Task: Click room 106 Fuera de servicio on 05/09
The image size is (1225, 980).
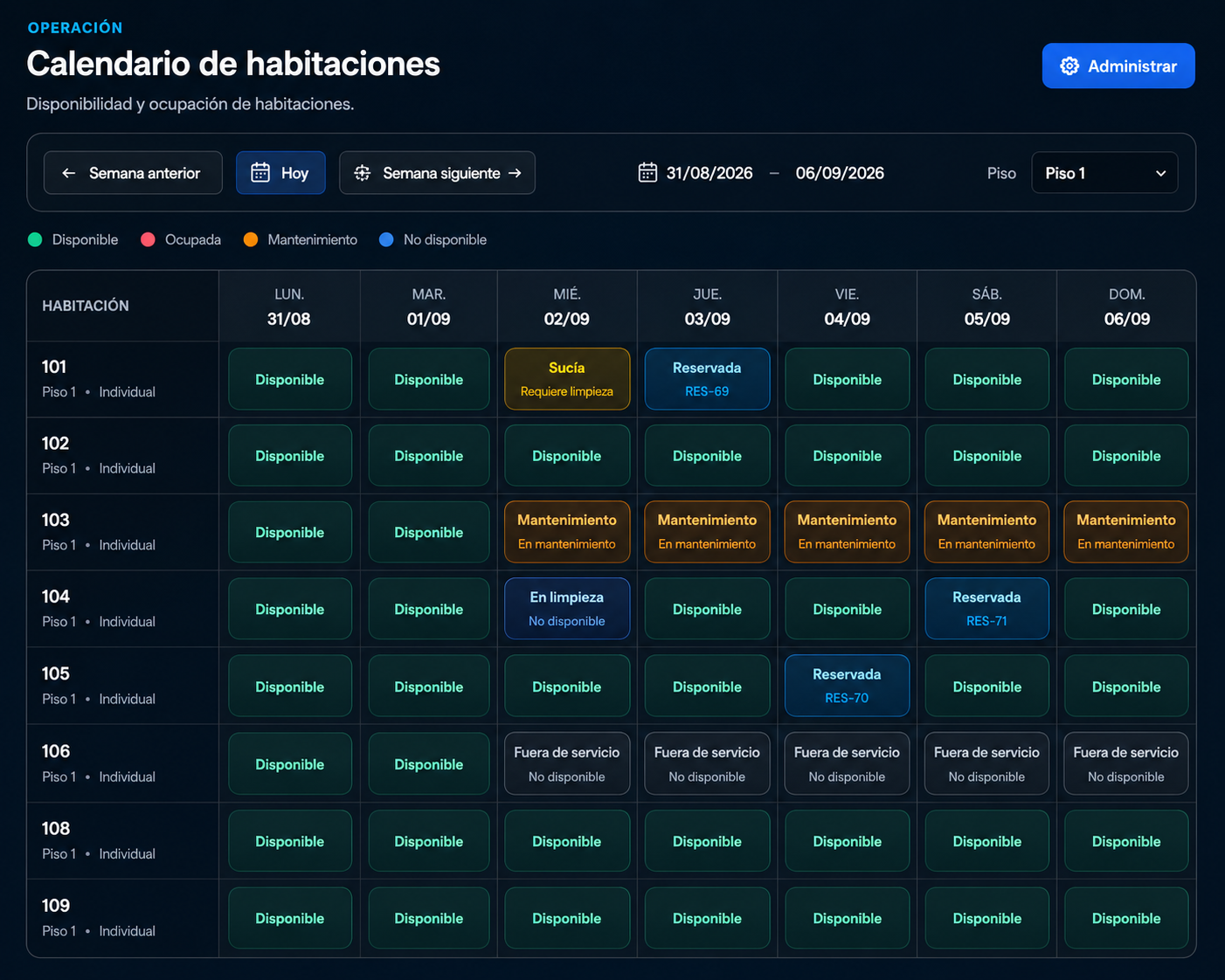Action: click(987, 763)
